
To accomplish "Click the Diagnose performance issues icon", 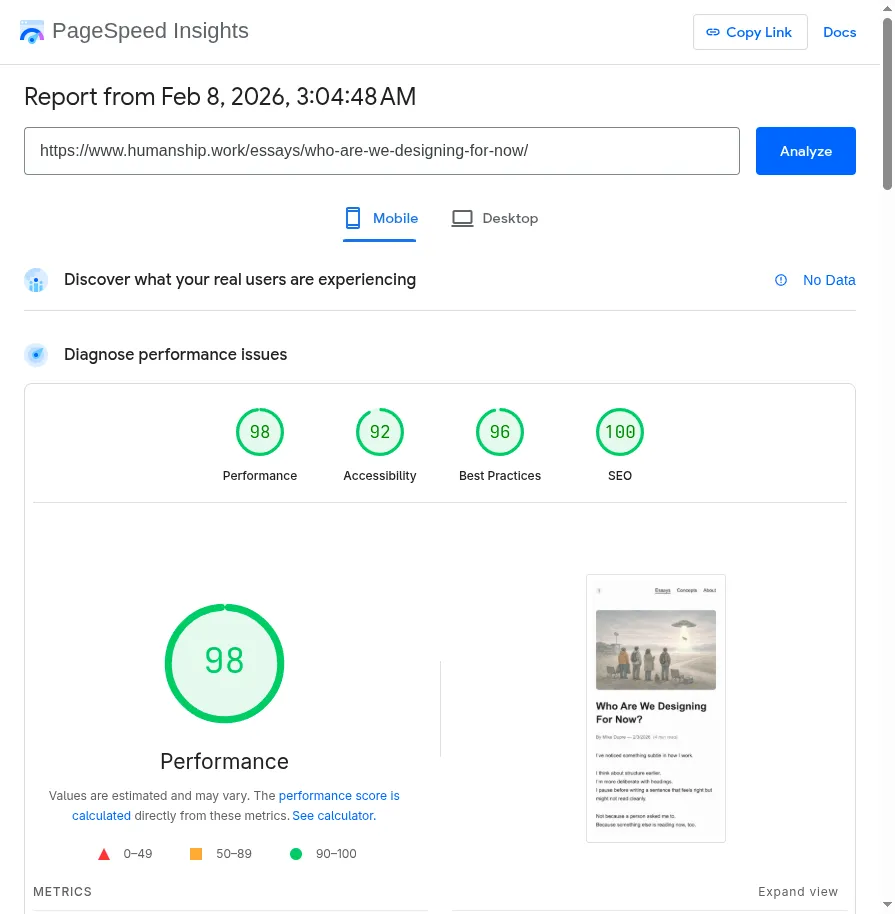I will [36, 355].
